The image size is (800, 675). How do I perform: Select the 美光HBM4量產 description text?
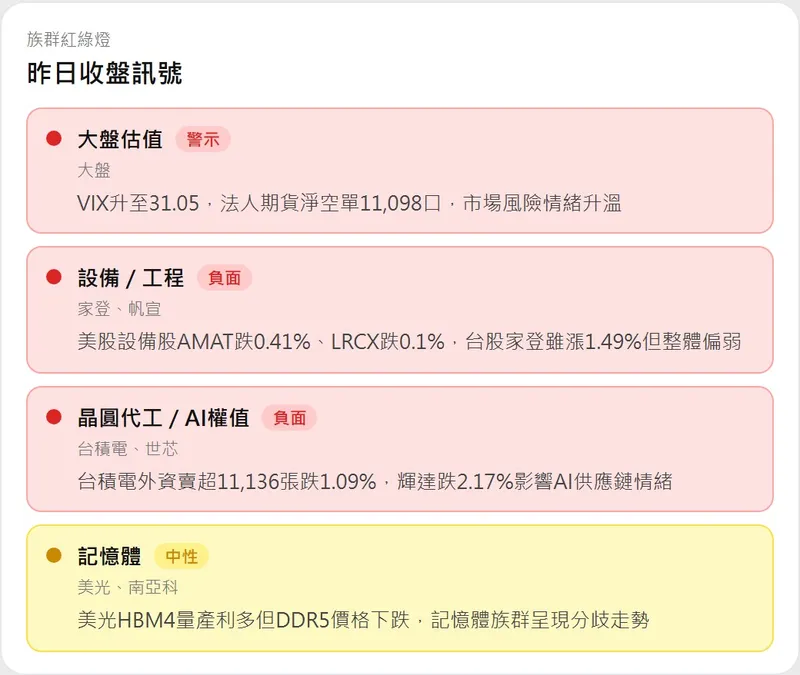click(x=363, y=620)
